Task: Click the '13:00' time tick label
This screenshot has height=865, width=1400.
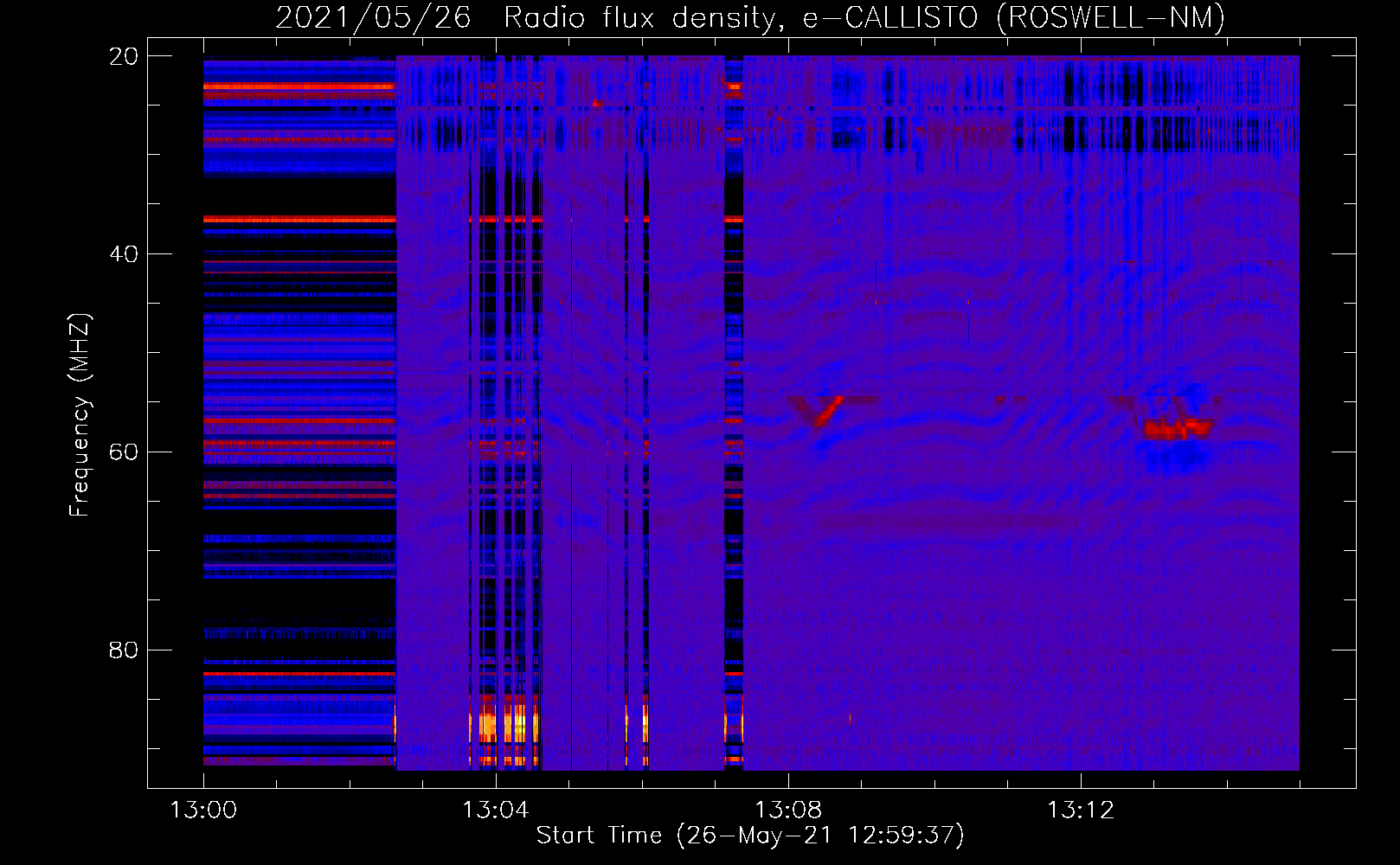Action: 203,811
